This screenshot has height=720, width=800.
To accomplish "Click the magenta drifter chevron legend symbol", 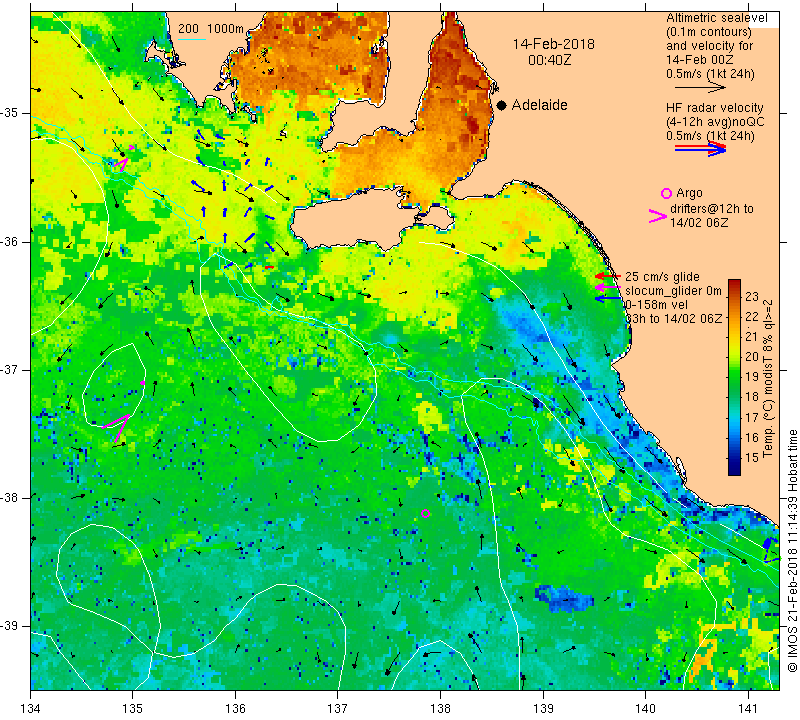I will 658,216.
